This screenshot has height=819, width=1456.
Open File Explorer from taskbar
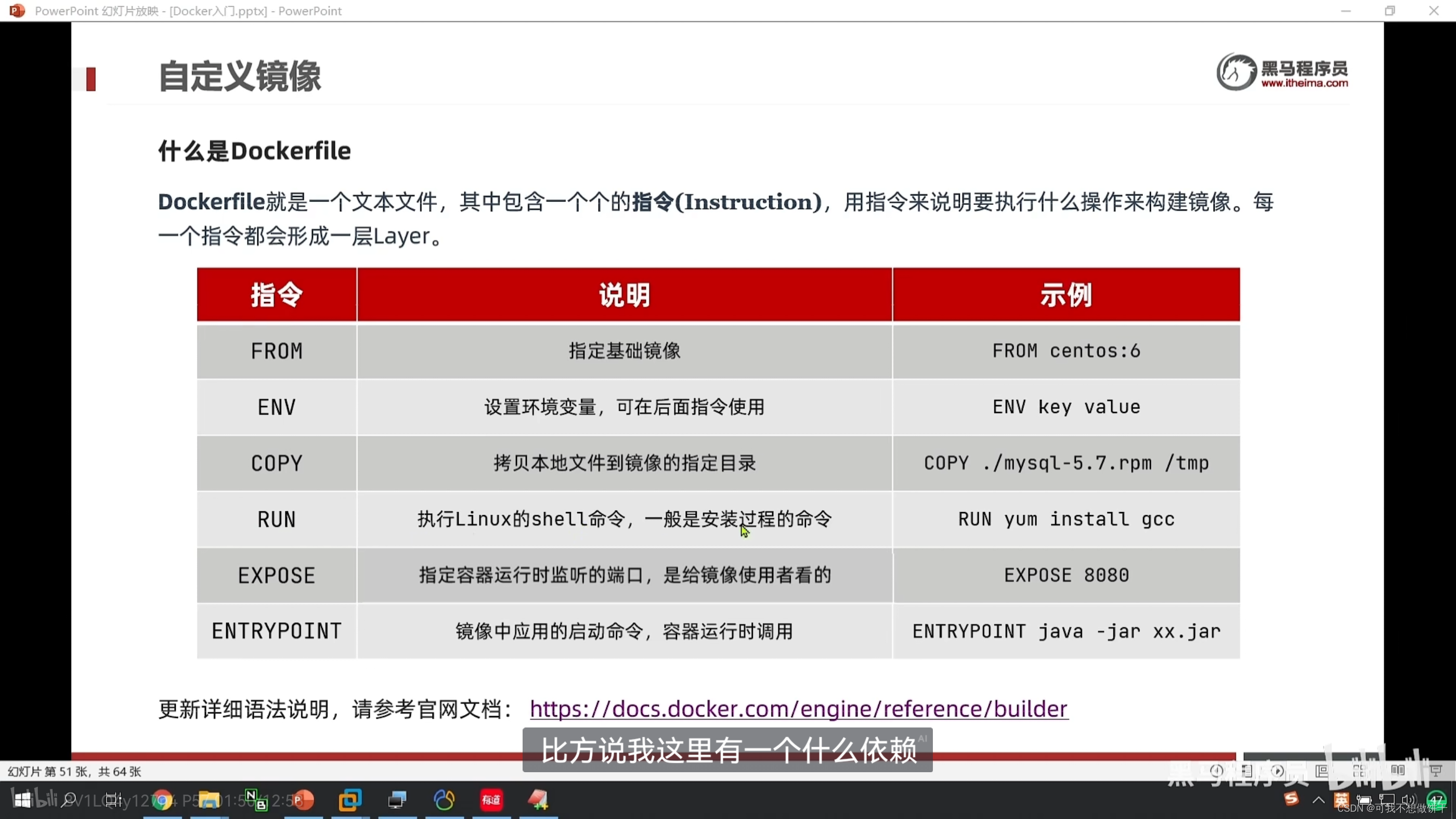(209, 800)
